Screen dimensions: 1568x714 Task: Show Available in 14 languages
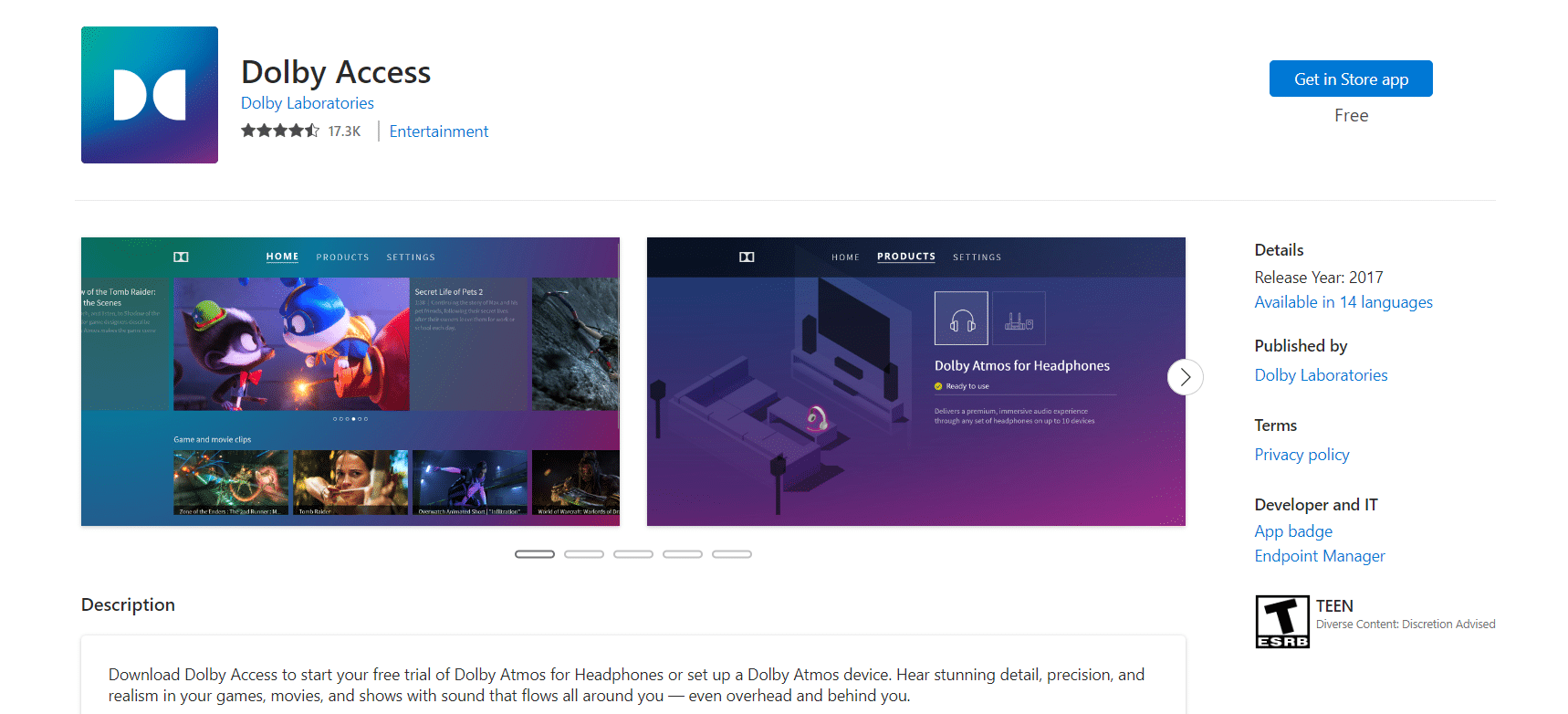(x=1343, y=302)
